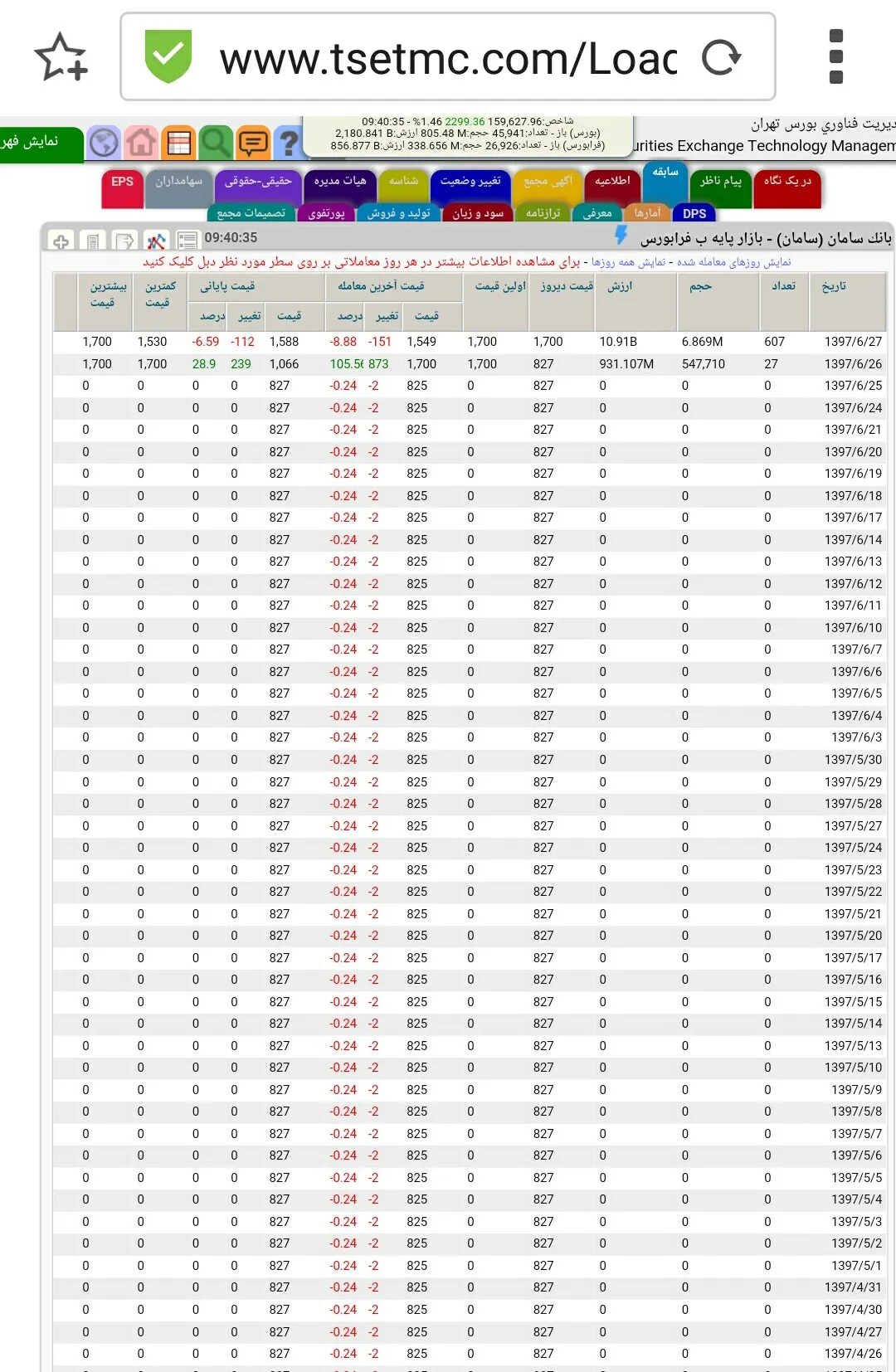Open the messages speech bubble icon
The image size is (896, 1372).
point(253,143)
